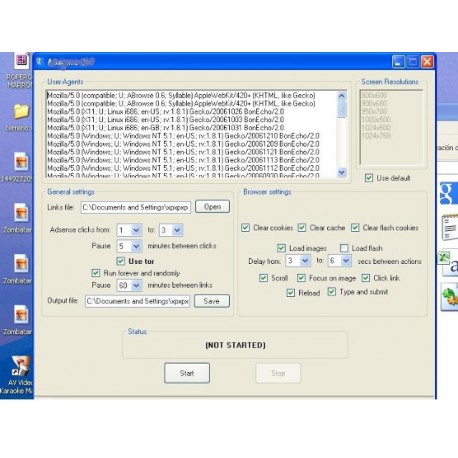458x458 pixels.
Task: Click the greyed Stop button
Action: tap(278, 373)
